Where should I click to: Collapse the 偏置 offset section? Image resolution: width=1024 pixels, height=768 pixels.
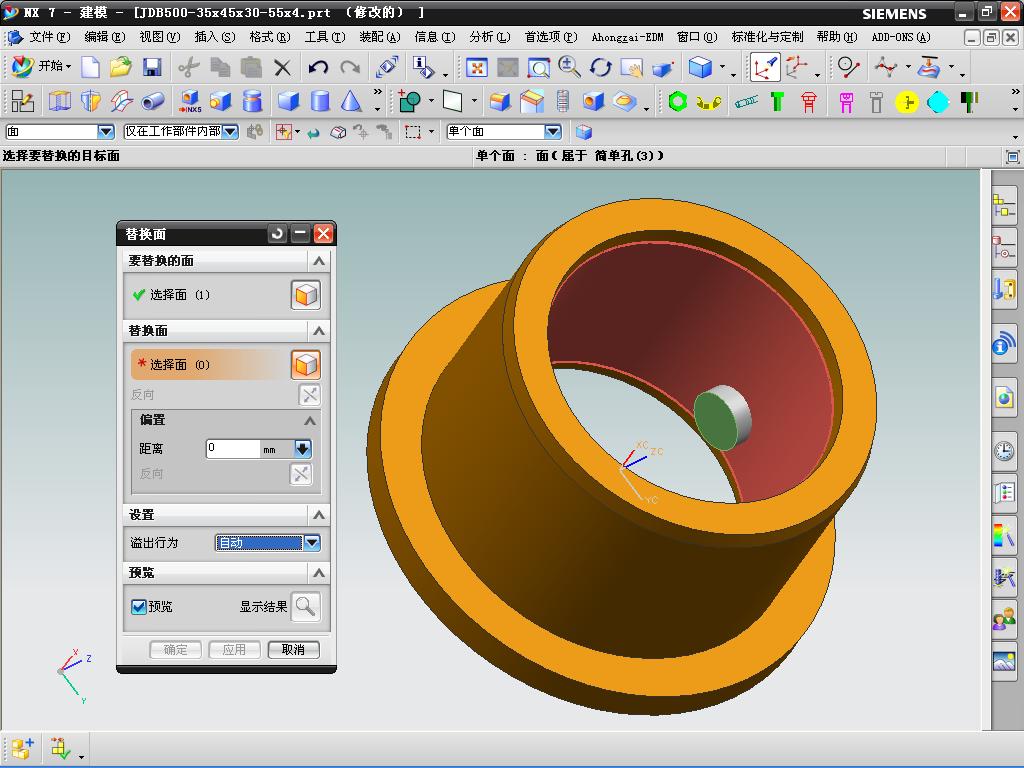pos(310,421)
